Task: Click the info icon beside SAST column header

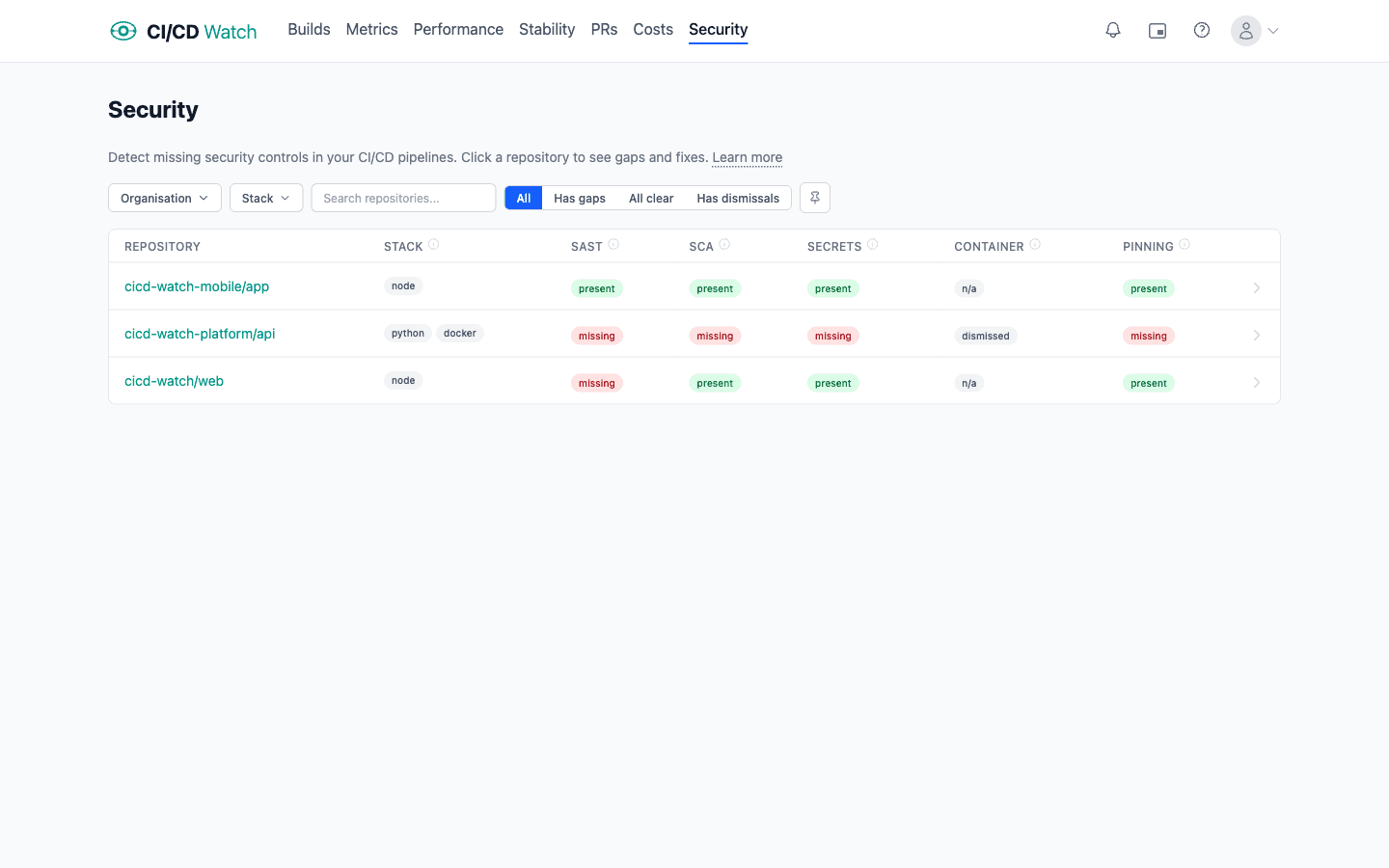Action: 614,244
